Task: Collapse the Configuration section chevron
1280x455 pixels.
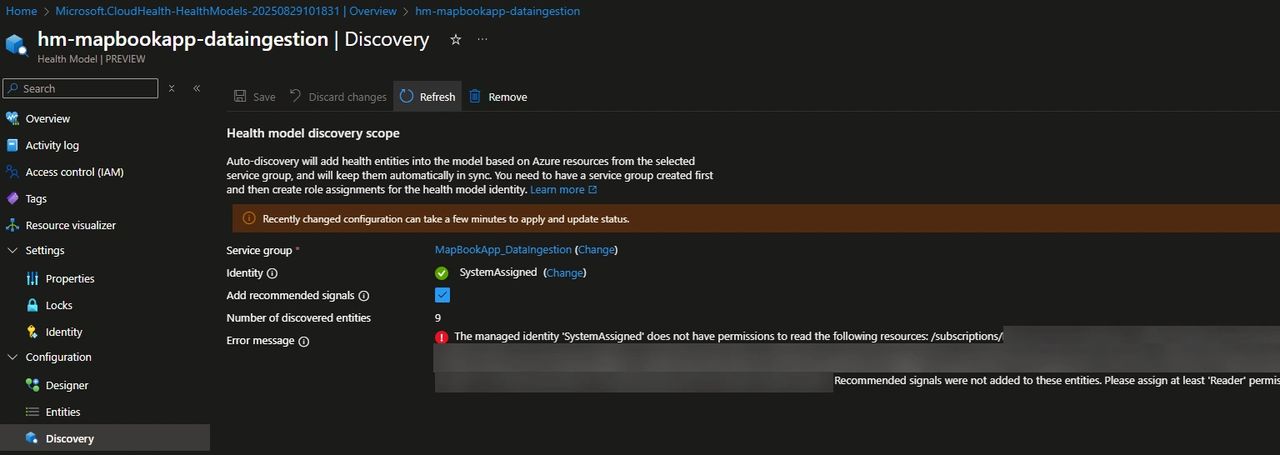Action: tap(13, 357)
